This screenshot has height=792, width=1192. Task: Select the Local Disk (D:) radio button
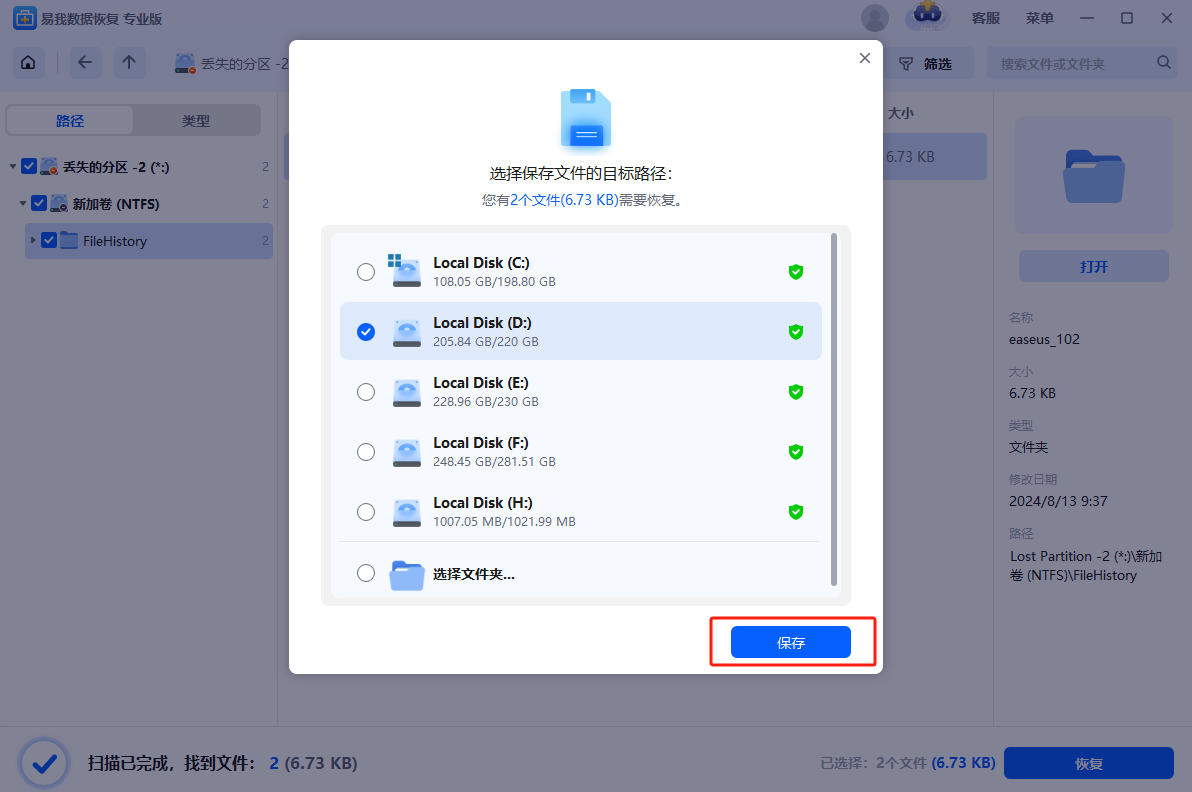[366, 332]
